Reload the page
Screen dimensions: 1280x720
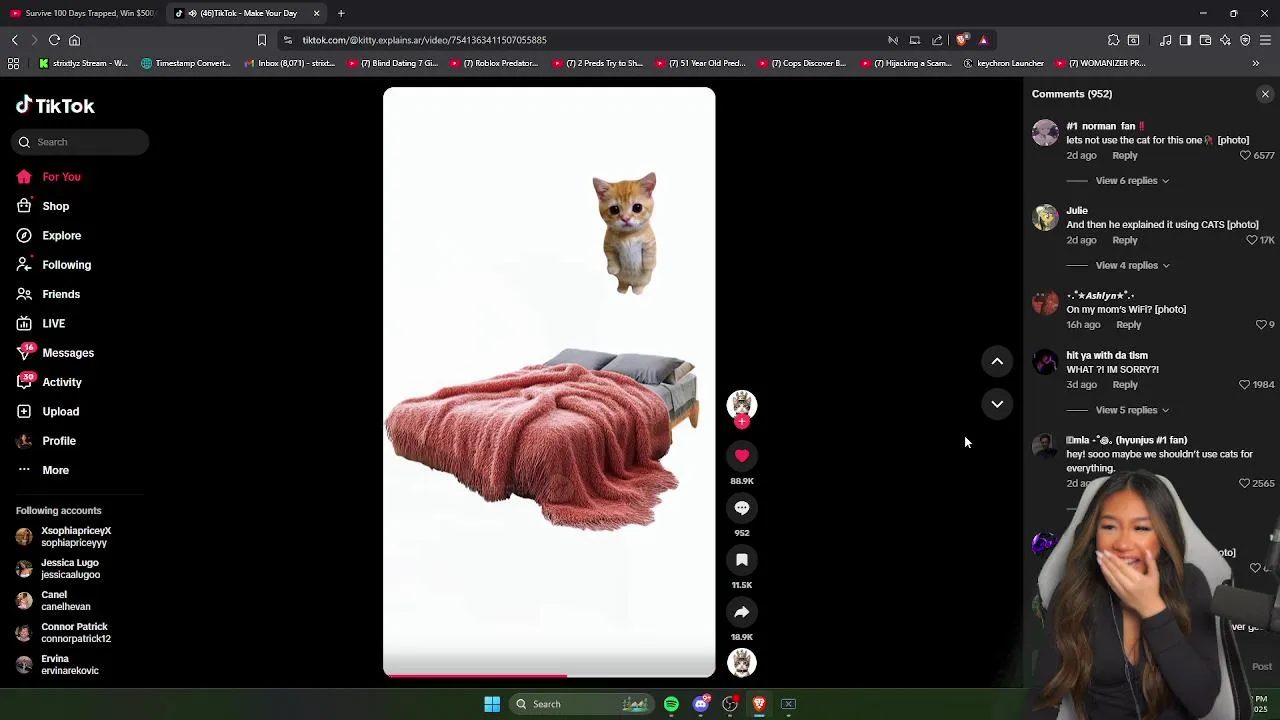coord(54,40)
